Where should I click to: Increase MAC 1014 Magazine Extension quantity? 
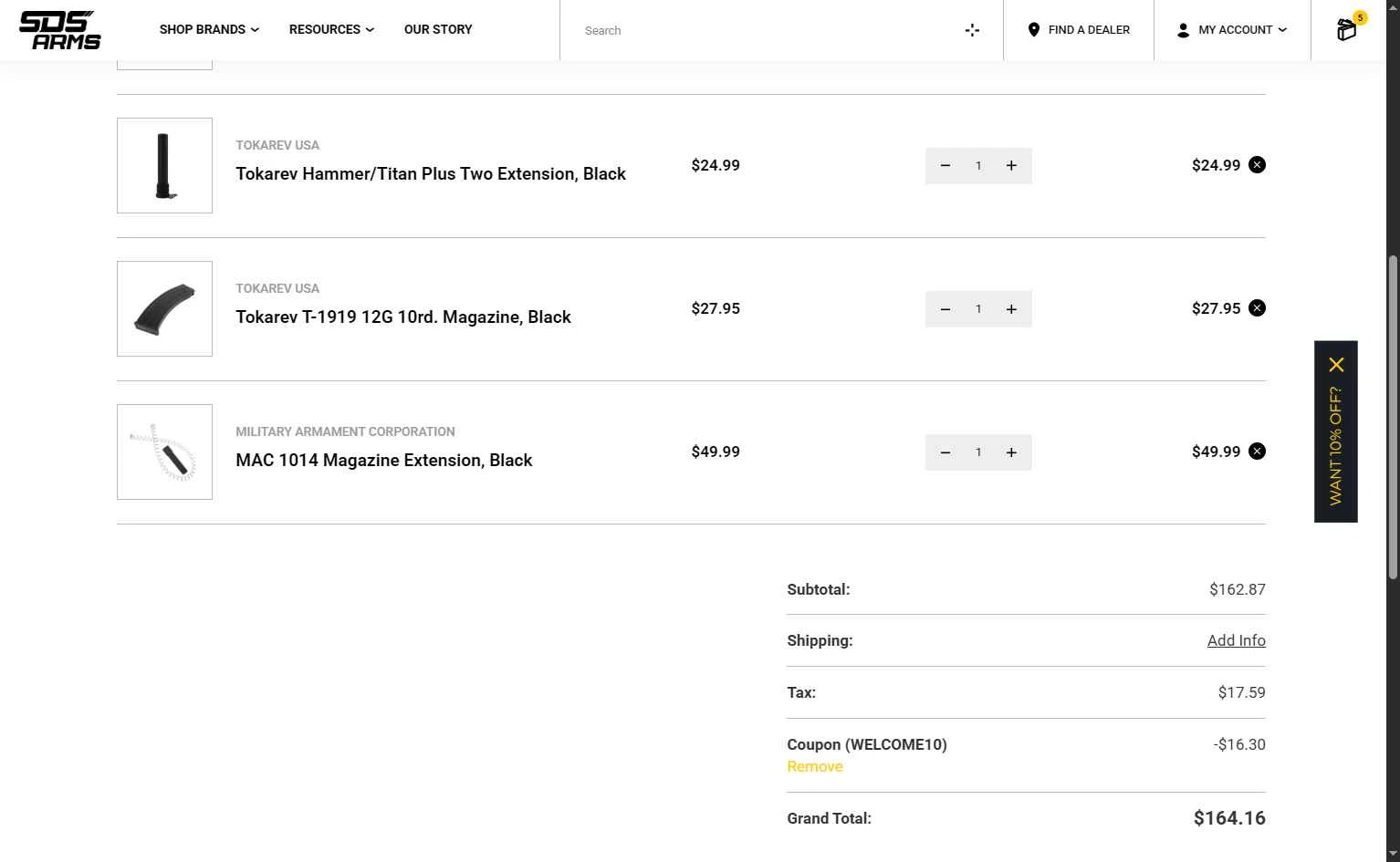1011,452
